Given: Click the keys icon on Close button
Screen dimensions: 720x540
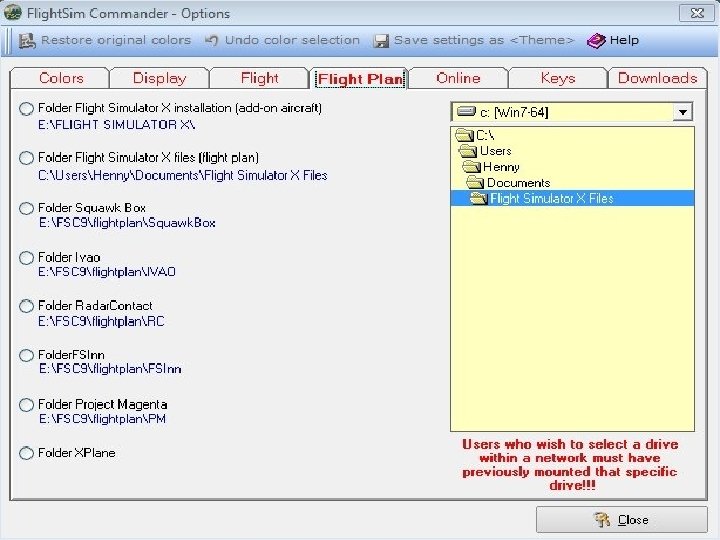Looking at the screenshot, I should pos(602,520).
